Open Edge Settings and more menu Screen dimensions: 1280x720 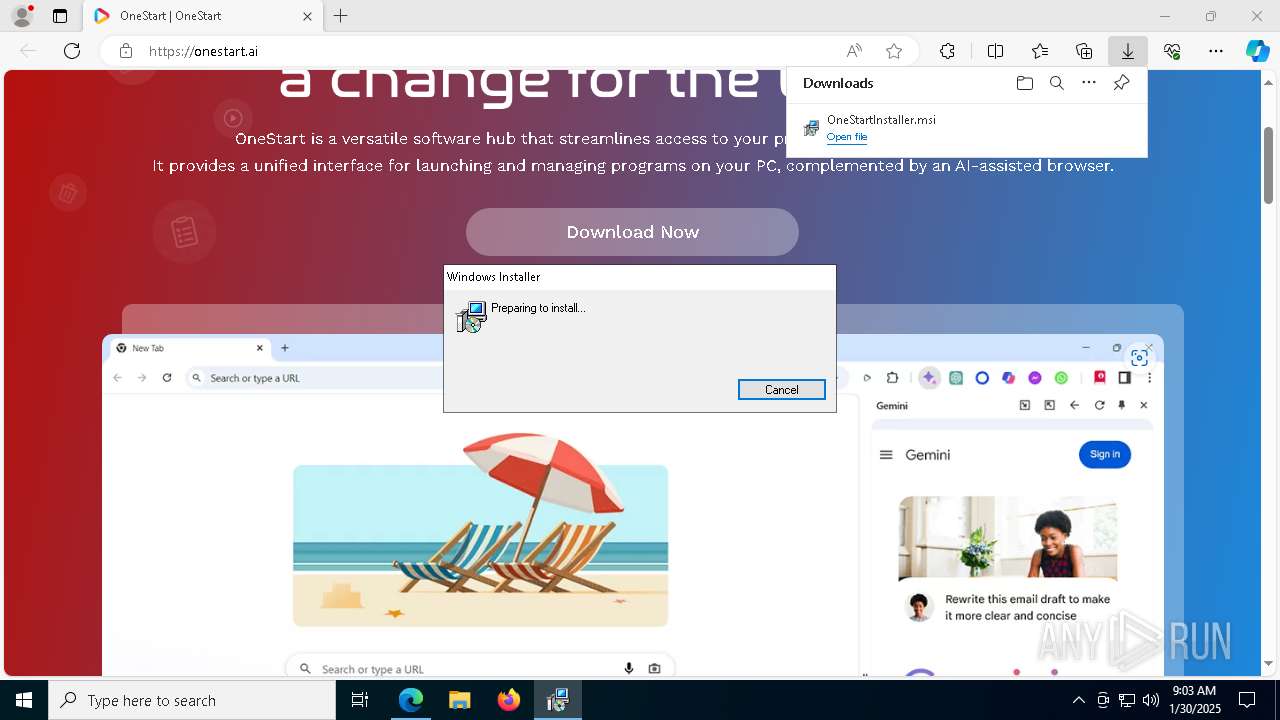coord(1216,51)
